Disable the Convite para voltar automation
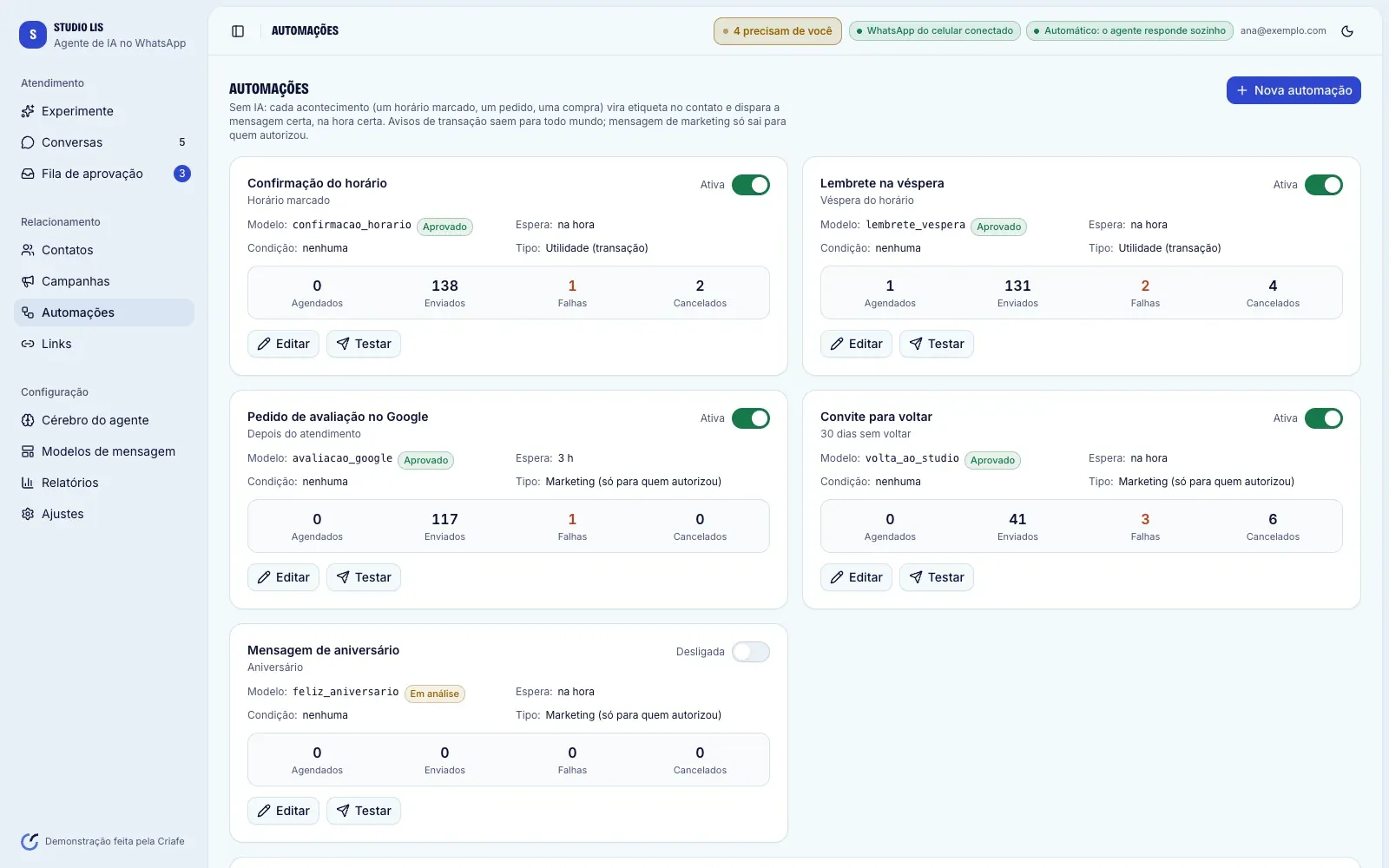Viewport: 1389px width, 868px height. [x=1324, y=418]
